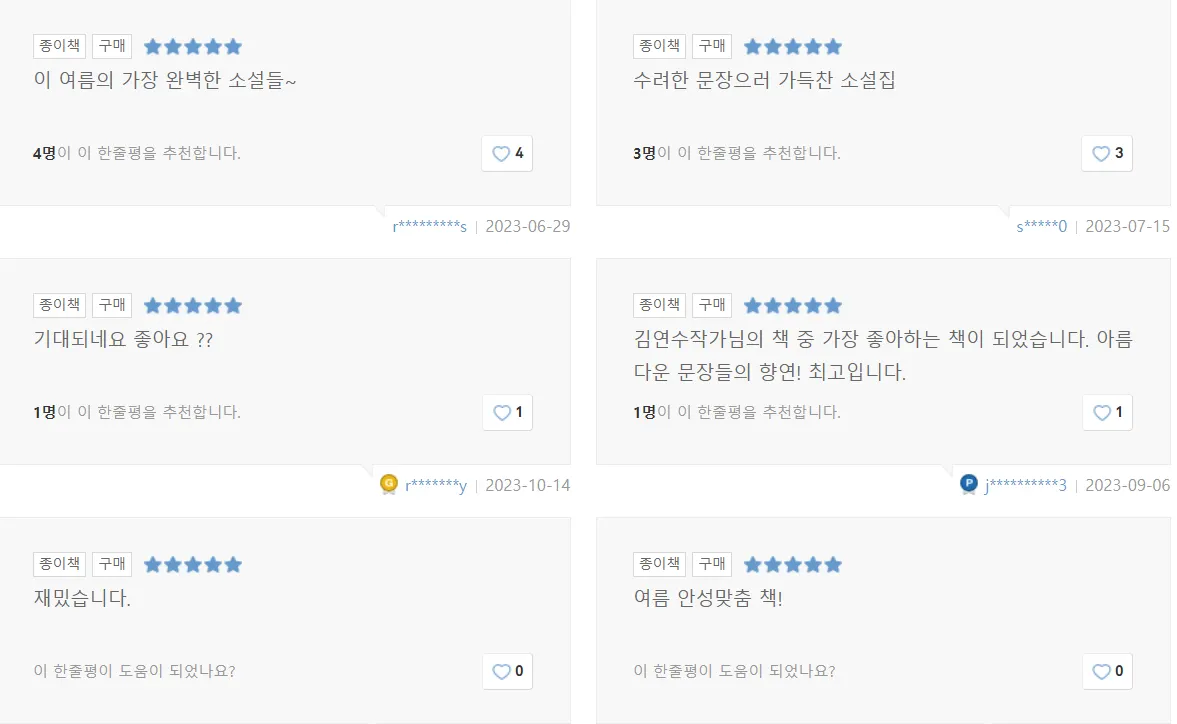Toggle heart on '수려한 문장으러 가득찬 소설집' review
The image size is (1177, 724).
coord(1107,154)
